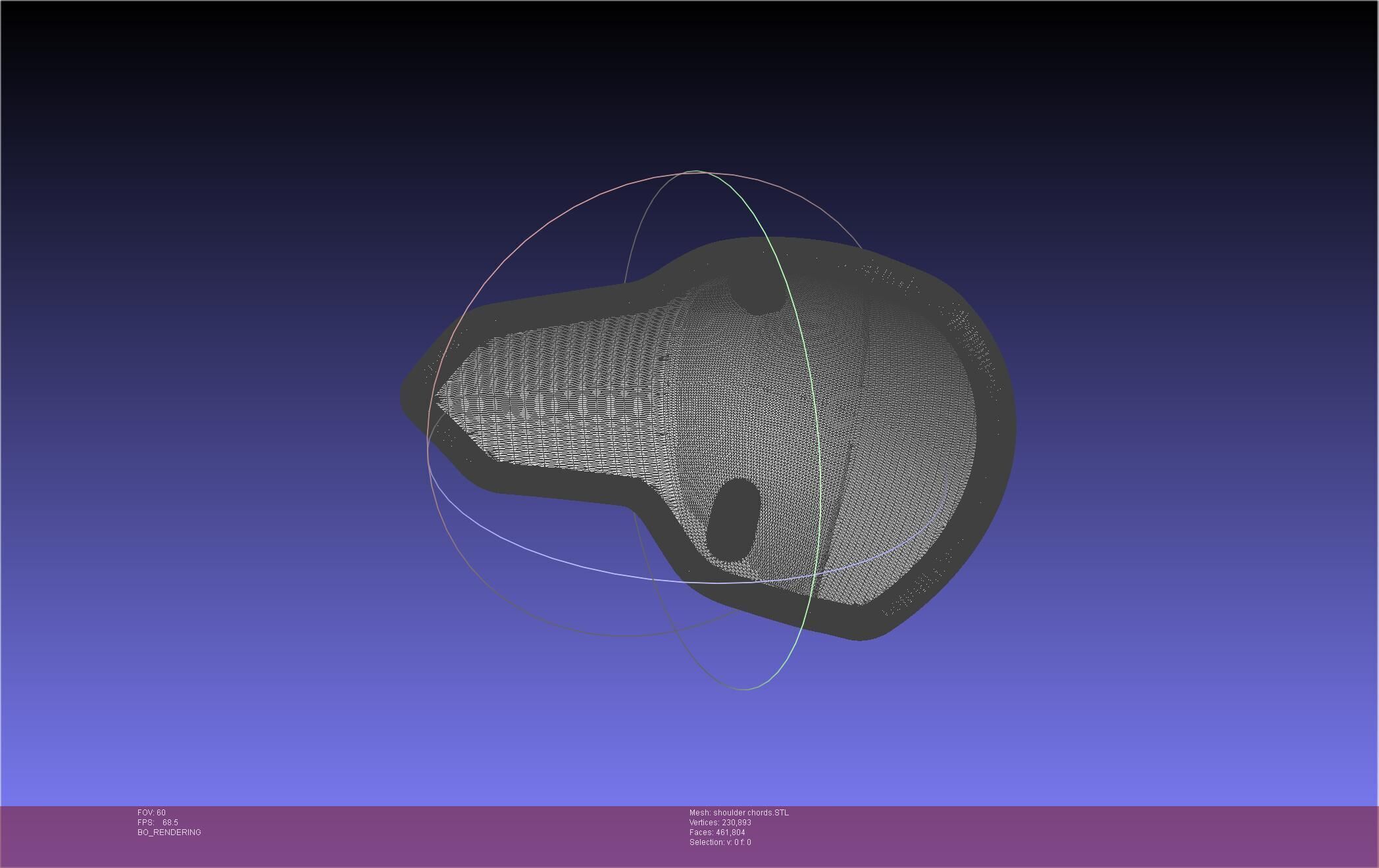This screenshot has width=1379, height=868.
Task: Click the FPS: 68.5 readout
Action: click(x=158, y=823)
